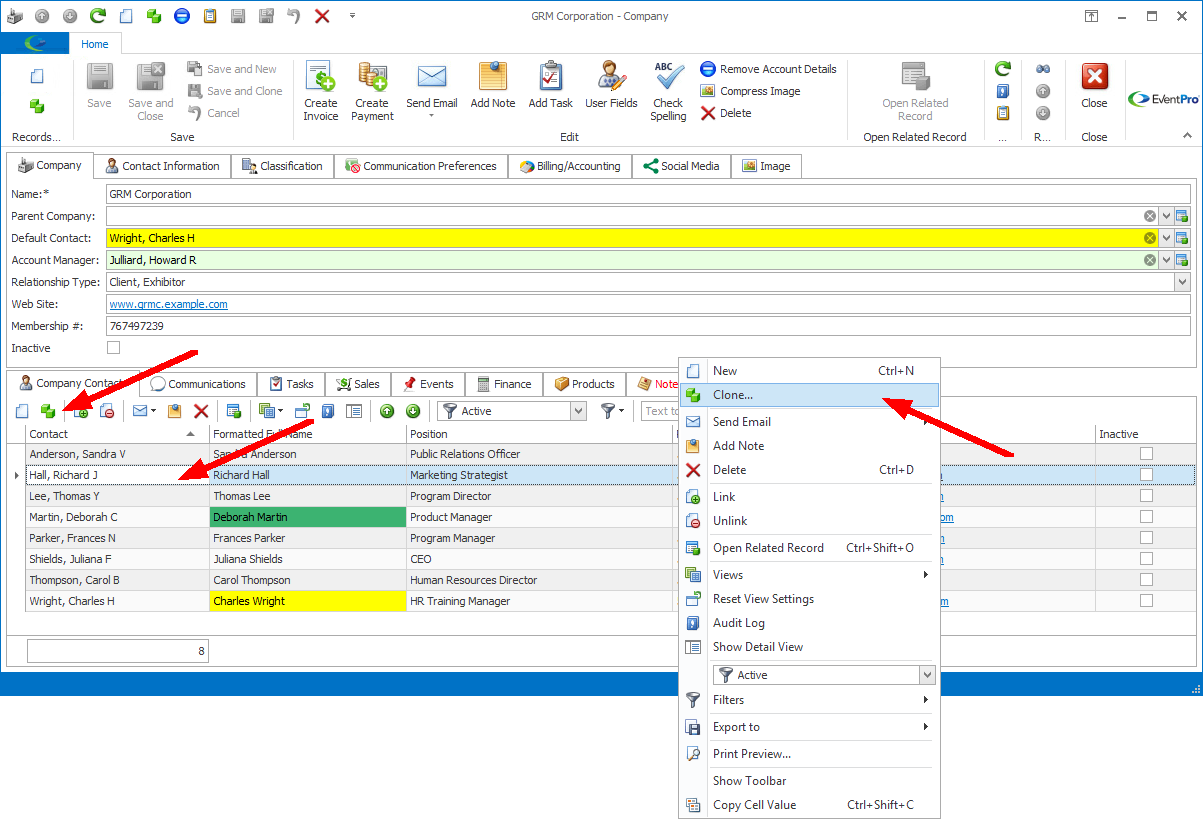
Task: Toggle Inactive checkbox for Anderson, Sandra V
Action: (1146, 454)
